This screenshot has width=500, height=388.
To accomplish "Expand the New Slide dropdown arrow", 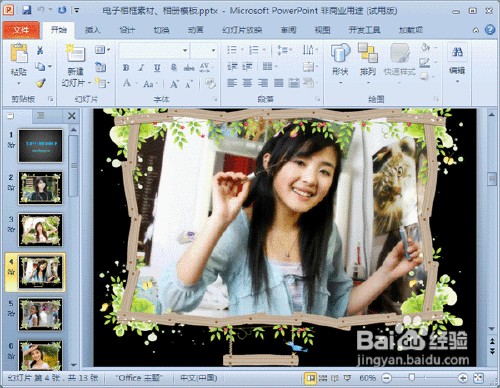I will pyautogui.click(x=89, y=83).
